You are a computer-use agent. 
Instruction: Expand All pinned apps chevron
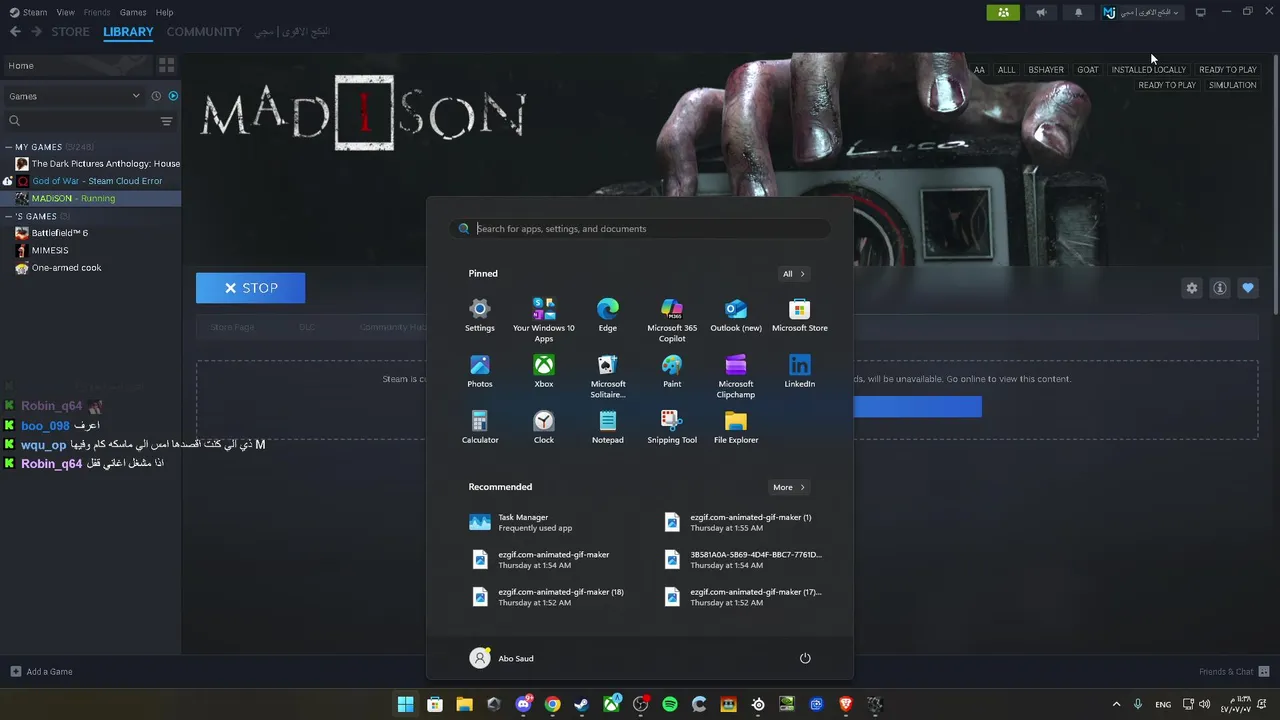pos(794,274)
